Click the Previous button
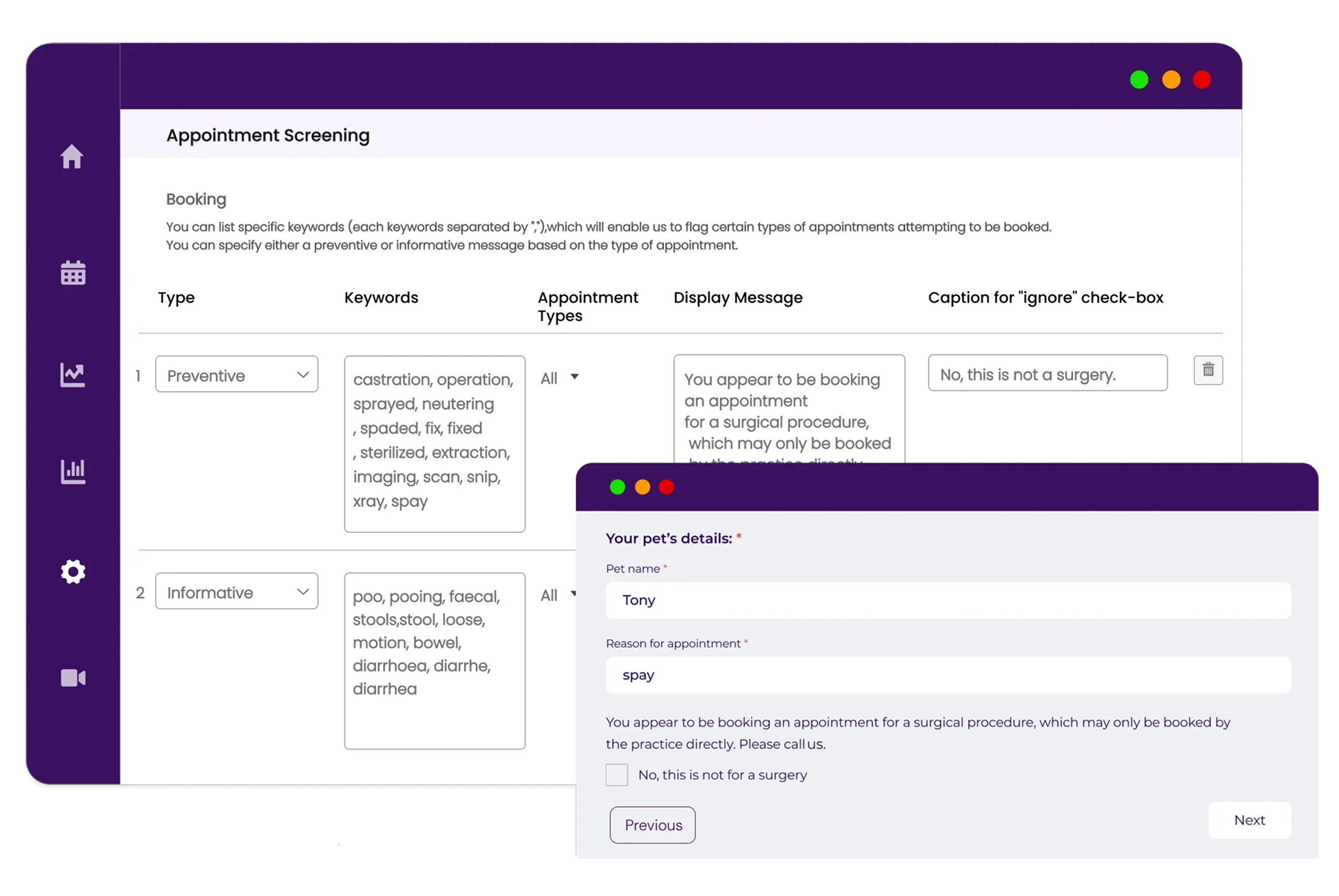 coord(652,825)
